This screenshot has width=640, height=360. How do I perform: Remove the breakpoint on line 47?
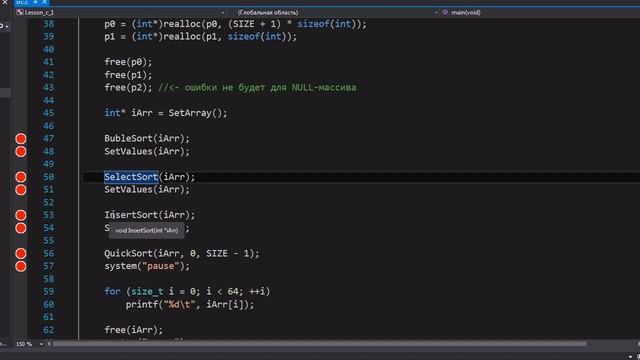tap(21, 139)
